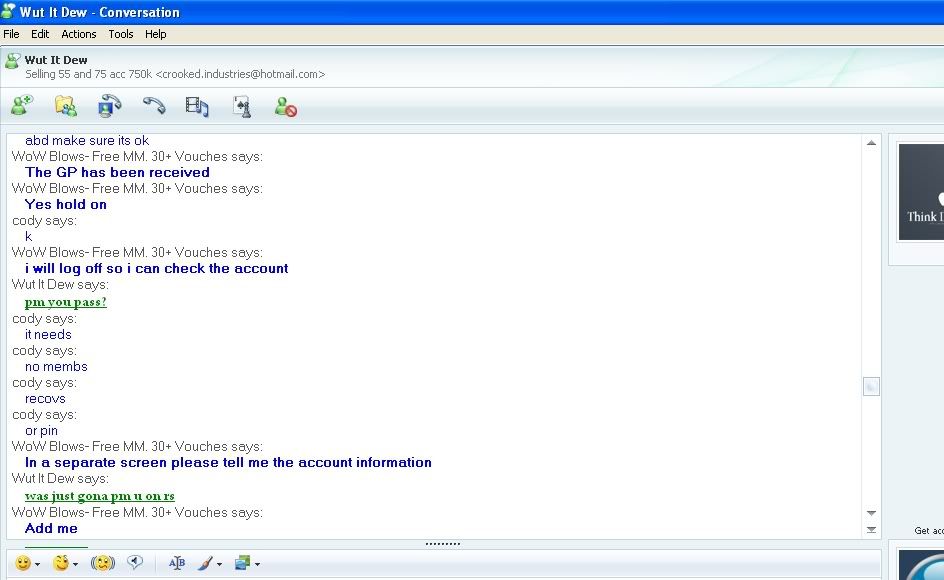Launch the games chess-piece icon
The image size is (944, 580).
(x=242, y=107)
